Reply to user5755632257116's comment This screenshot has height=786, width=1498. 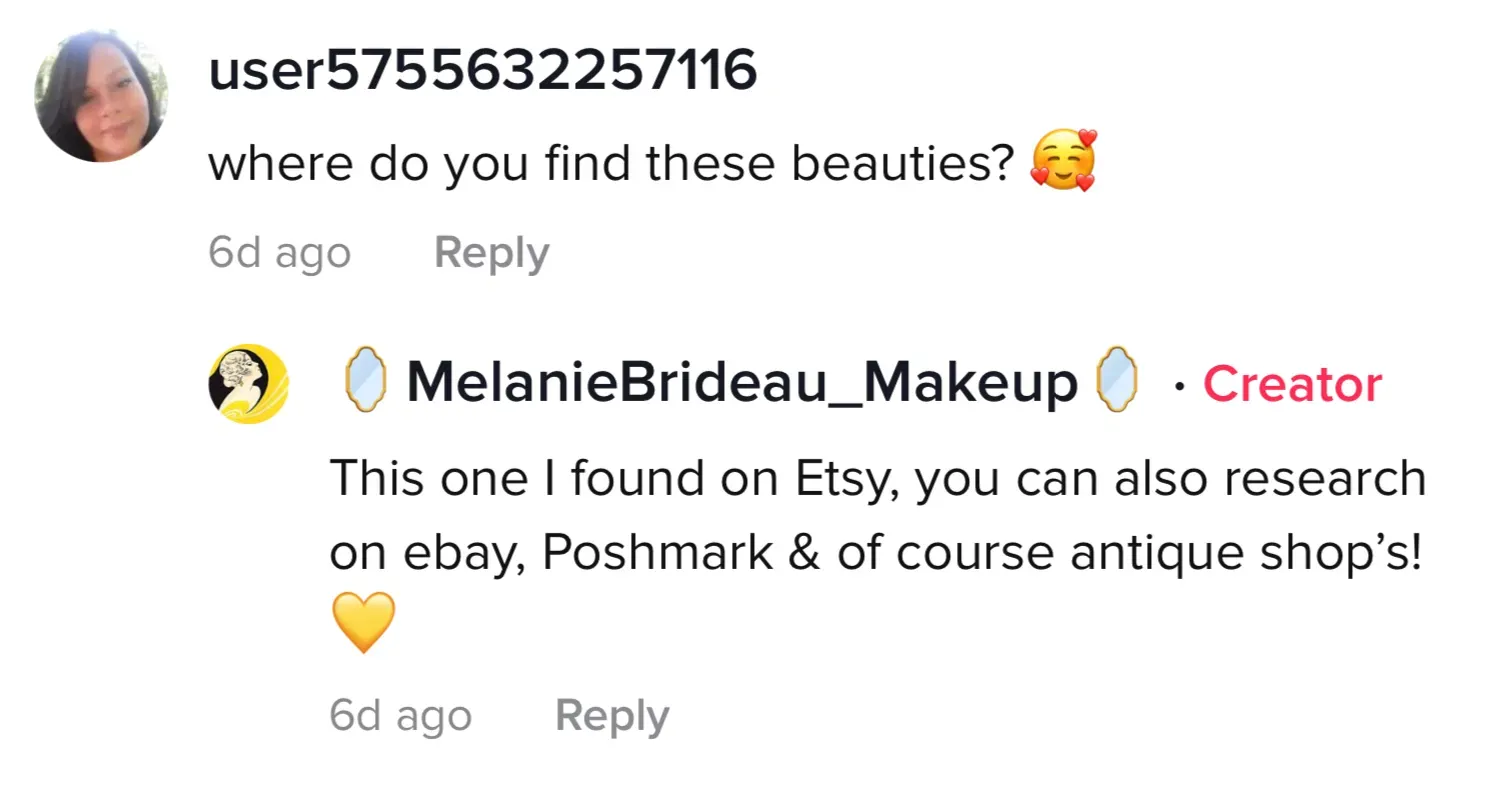coord(491,253)
